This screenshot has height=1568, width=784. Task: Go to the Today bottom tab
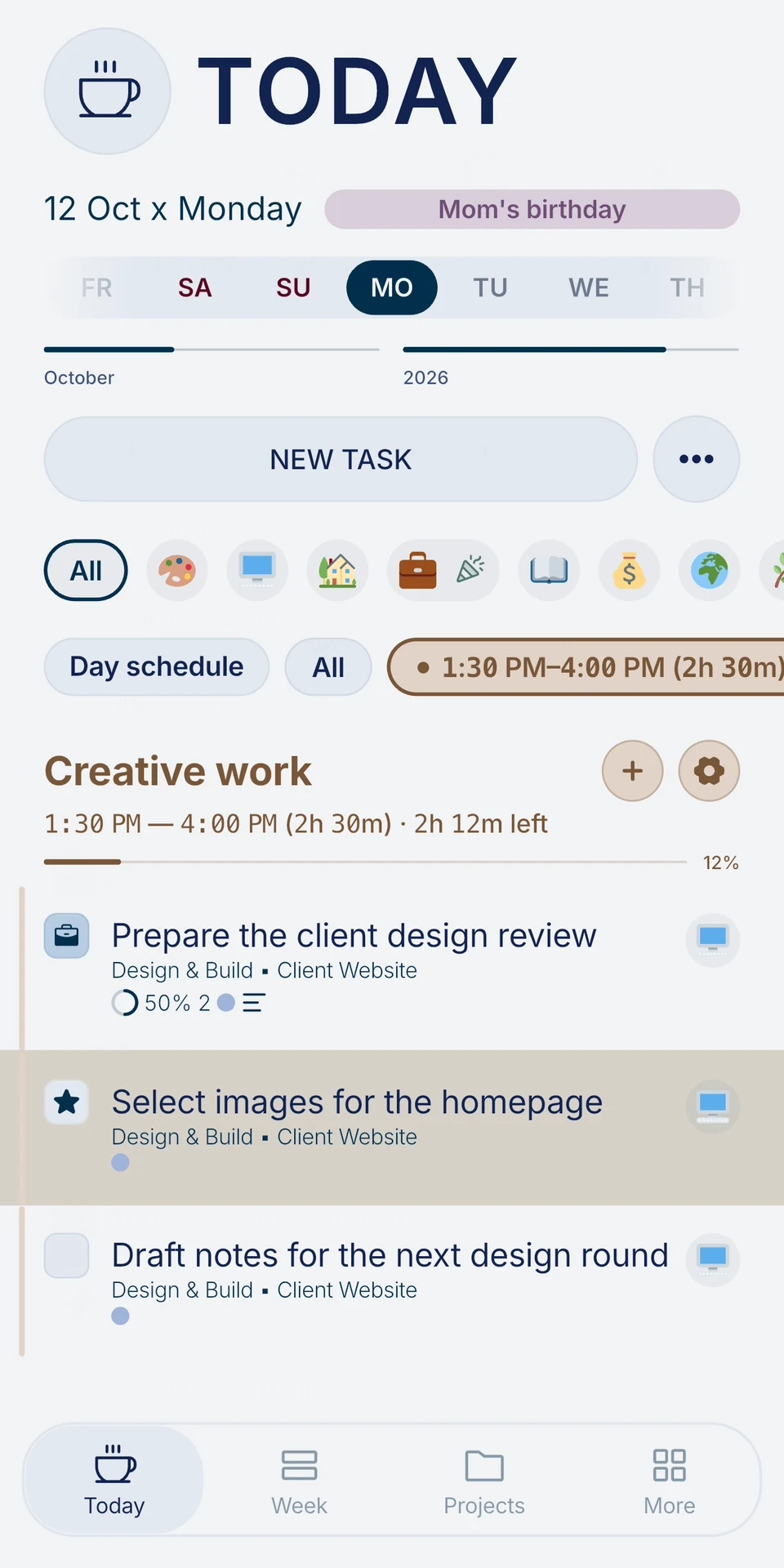pyautogui.click(x=114, y=1480)
